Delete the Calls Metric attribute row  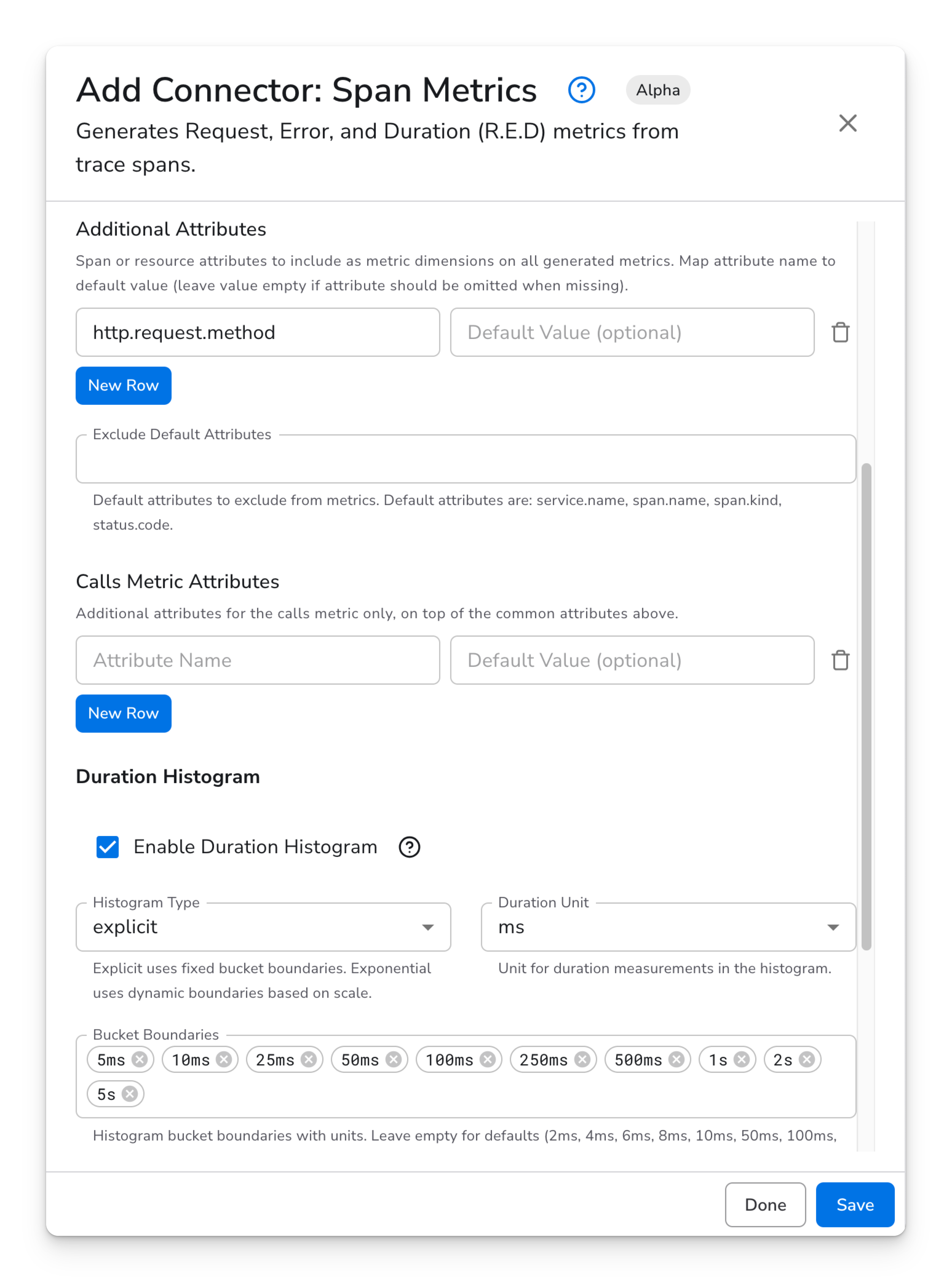[x=840, y=660]
